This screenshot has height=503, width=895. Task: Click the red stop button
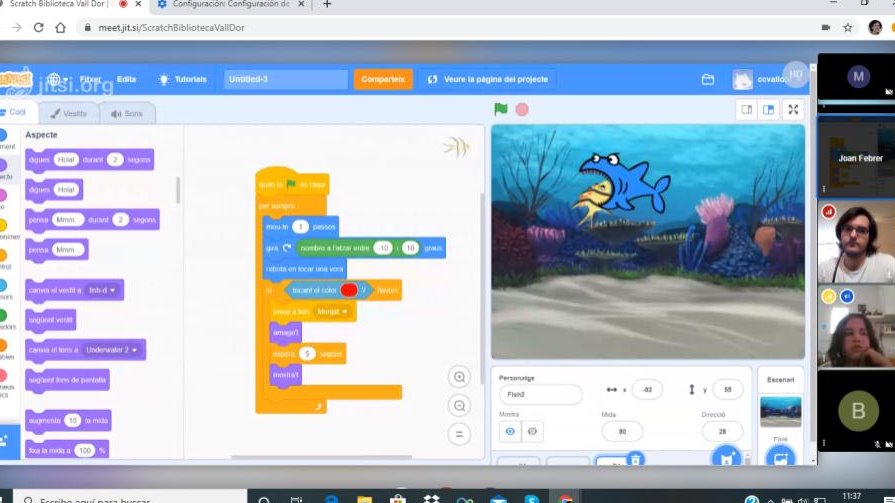click(x=522, y=110)
